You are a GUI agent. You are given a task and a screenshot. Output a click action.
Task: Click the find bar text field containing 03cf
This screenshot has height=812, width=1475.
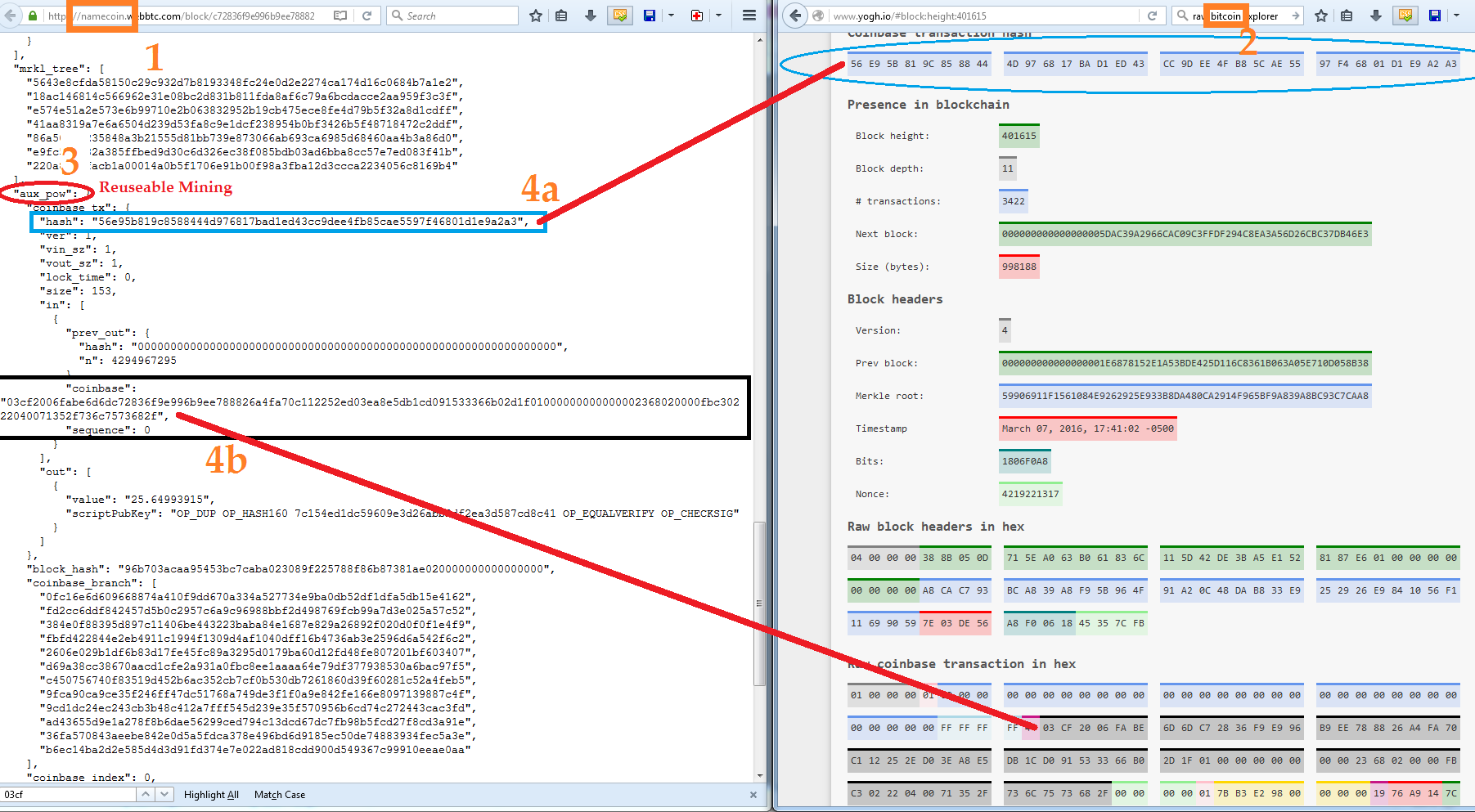tap(69, 794)
